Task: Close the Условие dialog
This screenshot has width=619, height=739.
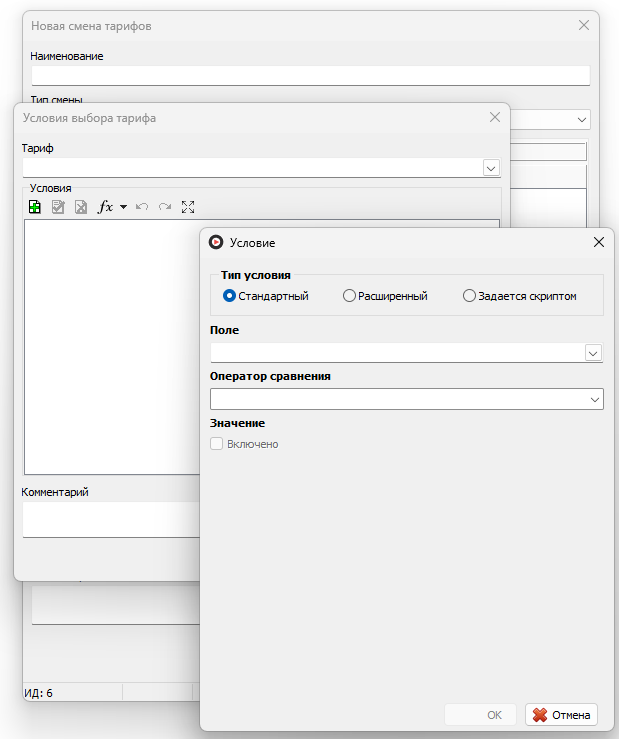Action: pos(599,242)
